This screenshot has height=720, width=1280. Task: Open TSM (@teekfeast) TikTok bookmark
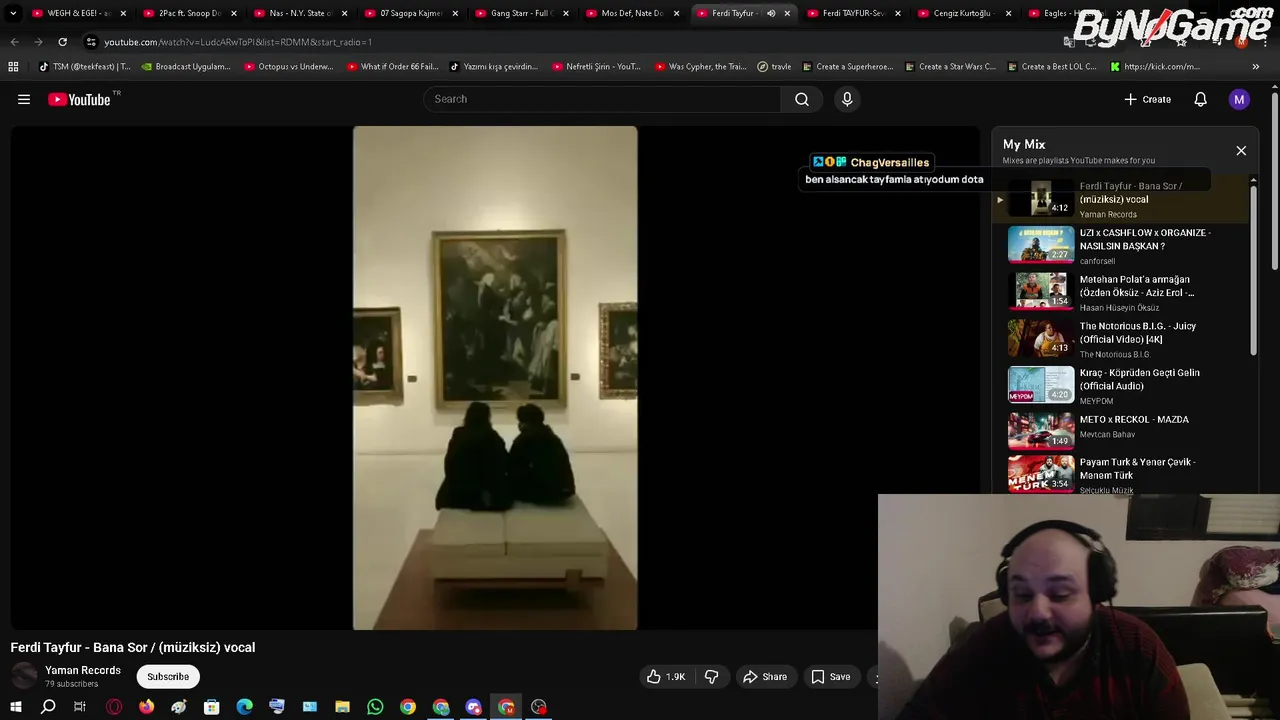tap(84, 67)
